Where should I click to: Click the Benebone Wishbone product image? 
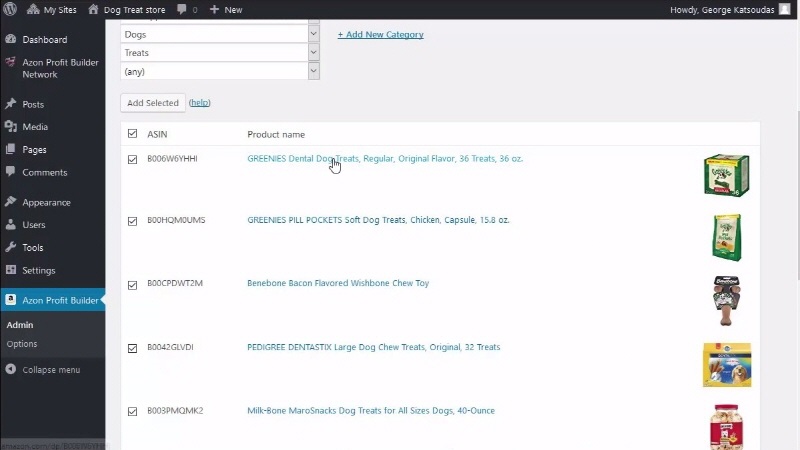(x=727, y=301)
